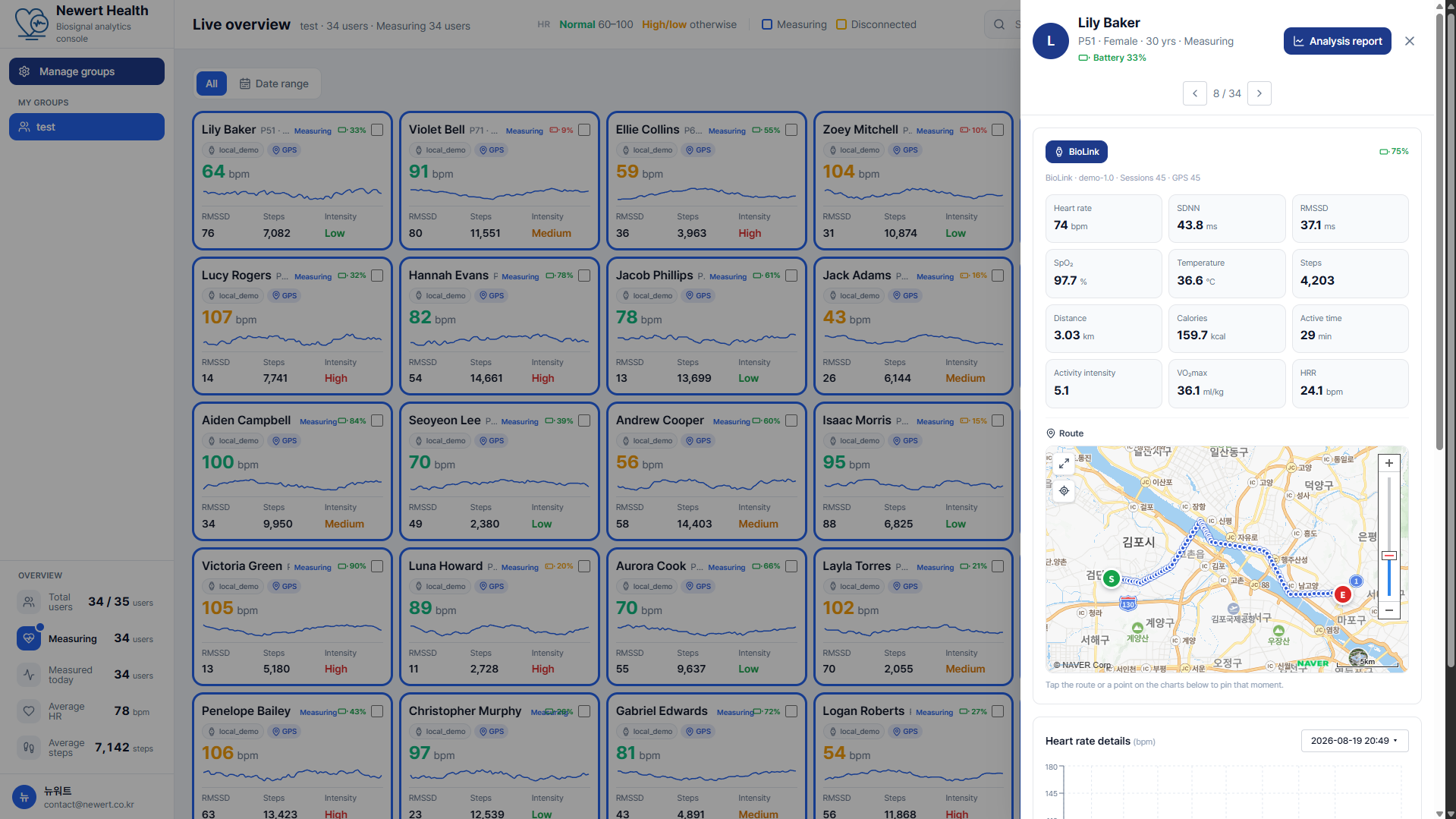Open Manage groups
1456x819 pixels.
tap(86, 71)
